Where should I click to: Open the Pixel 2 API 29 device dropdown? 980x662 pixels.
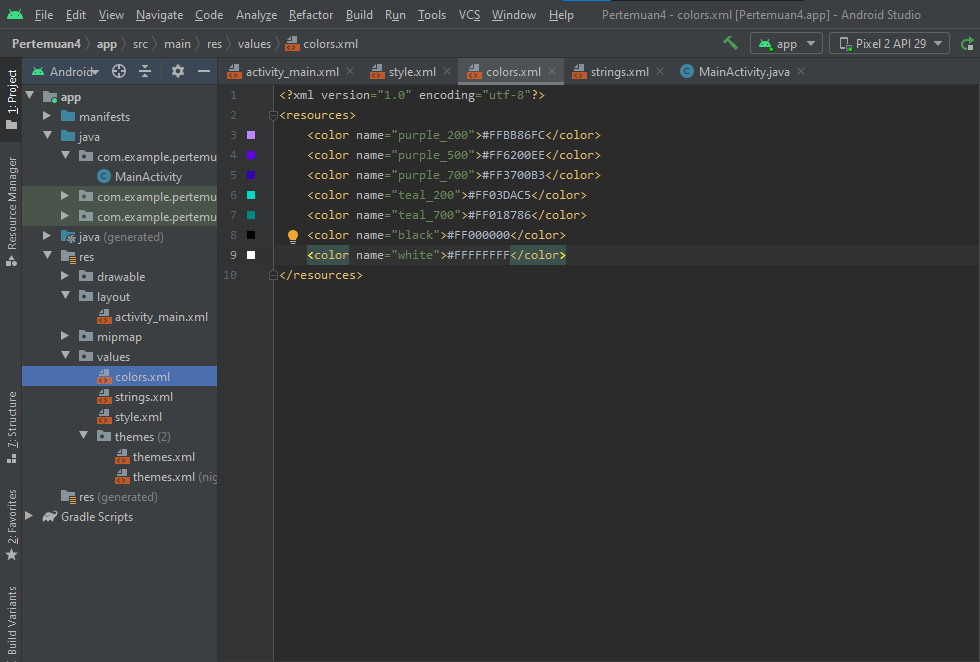pos(889,44)
